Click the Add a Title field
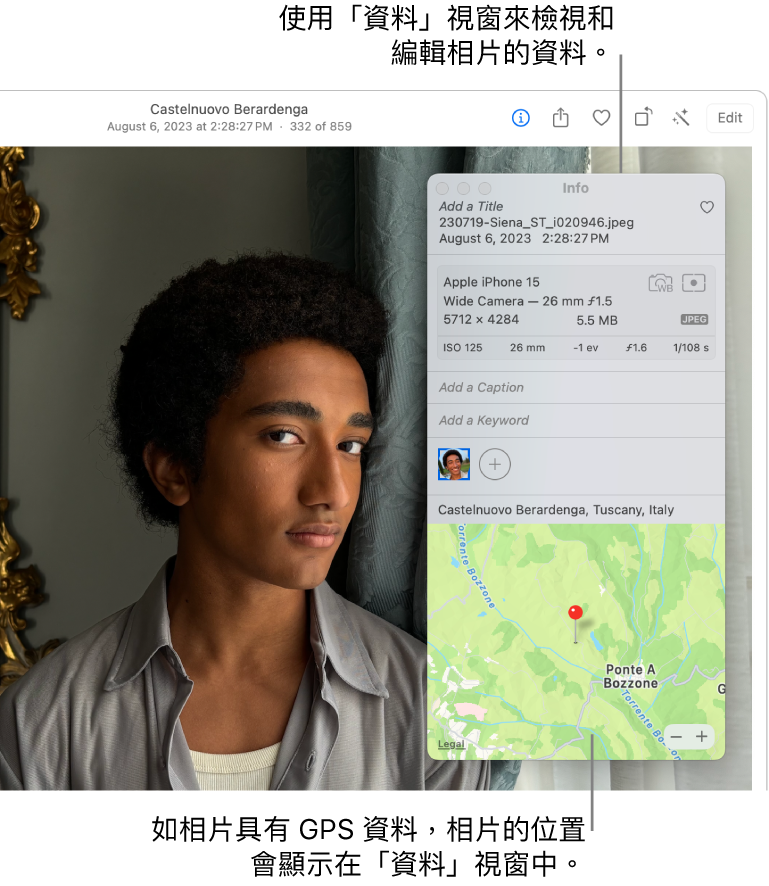The height and width of the screenshot is (886, 769). click(471, 207)
